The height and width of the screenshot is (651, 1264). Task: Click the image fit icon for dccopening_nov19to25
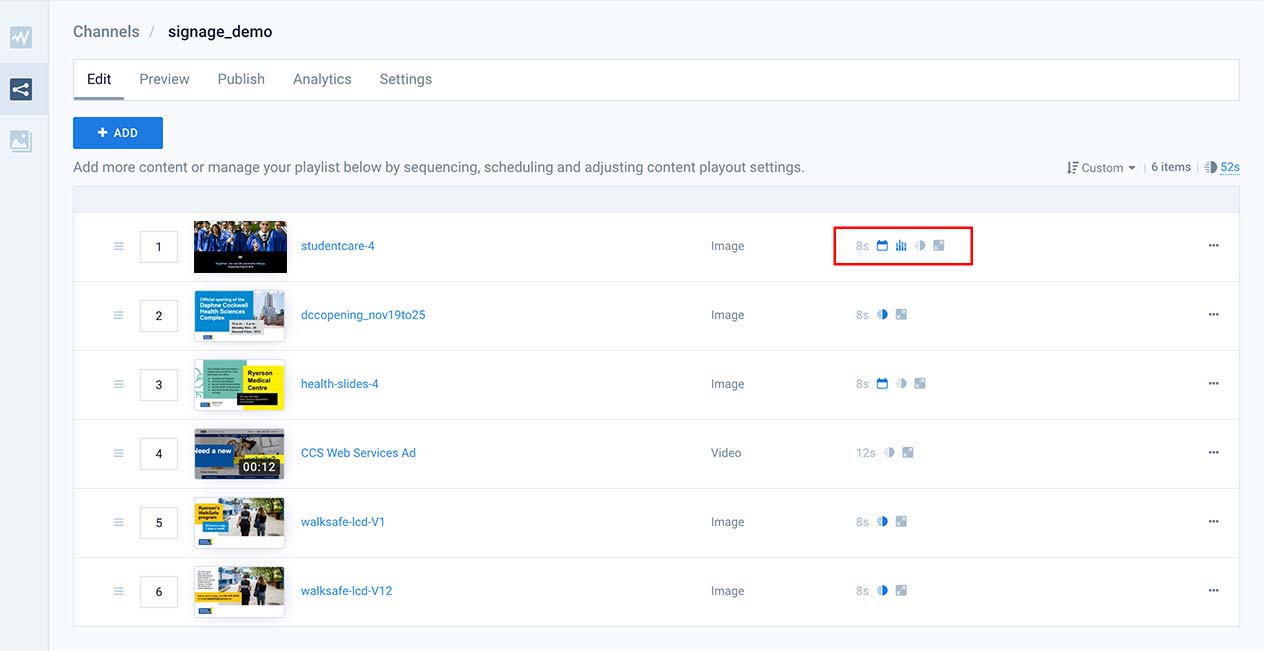coord(901,315)
